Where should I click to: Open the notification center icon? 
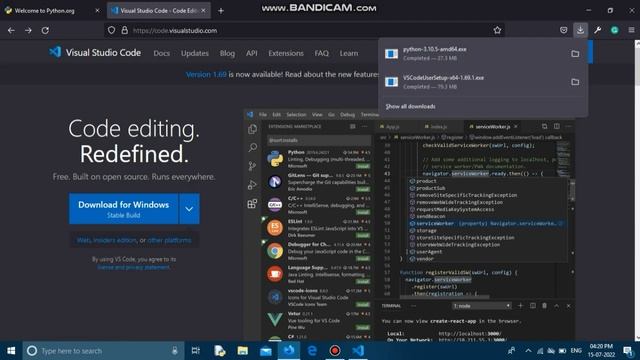(x=628, y=351)
